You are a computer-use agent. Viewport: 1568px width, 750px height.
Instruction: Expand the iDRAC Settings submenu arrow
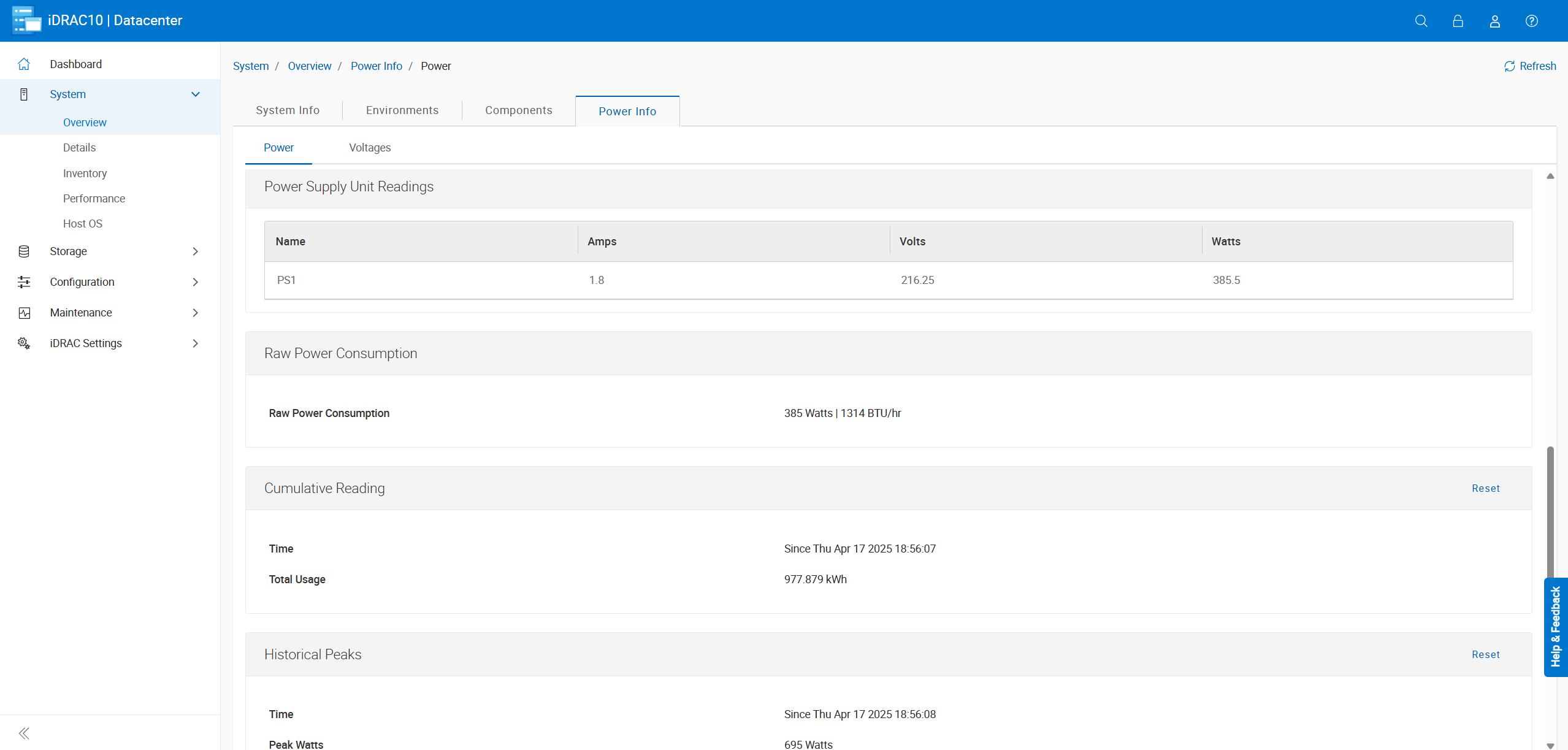coord(196,343)
